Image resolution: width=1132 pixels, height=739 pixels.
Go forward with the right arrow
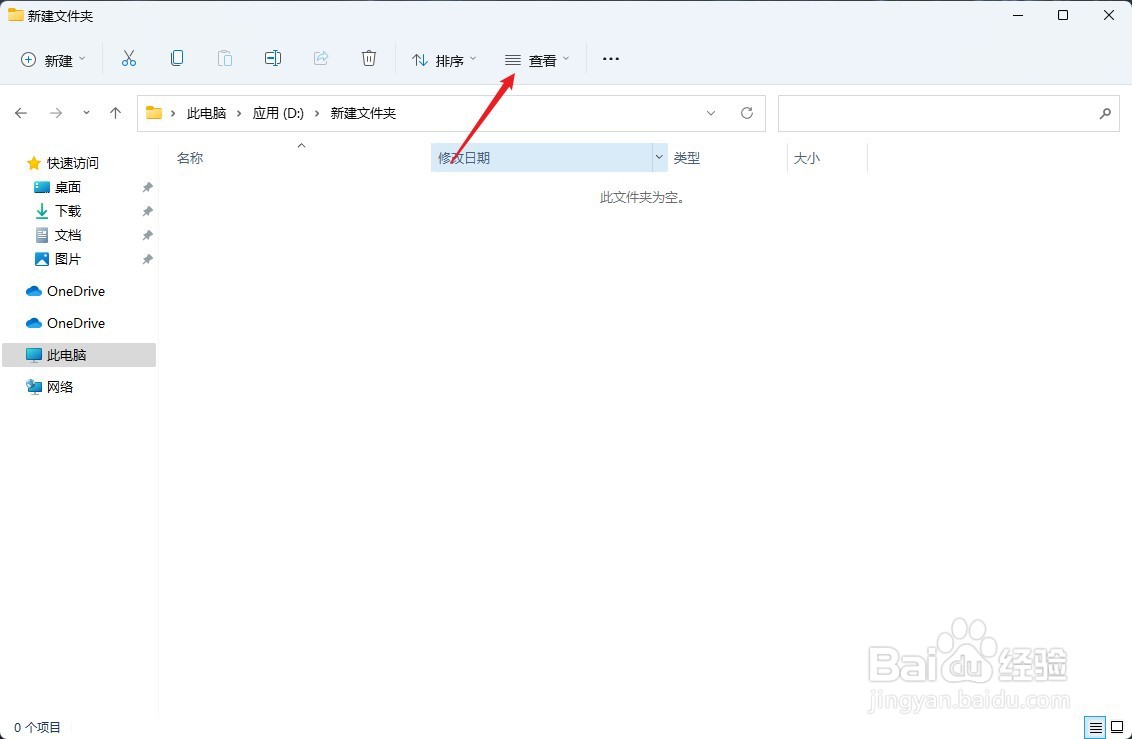tap(56, 113)
